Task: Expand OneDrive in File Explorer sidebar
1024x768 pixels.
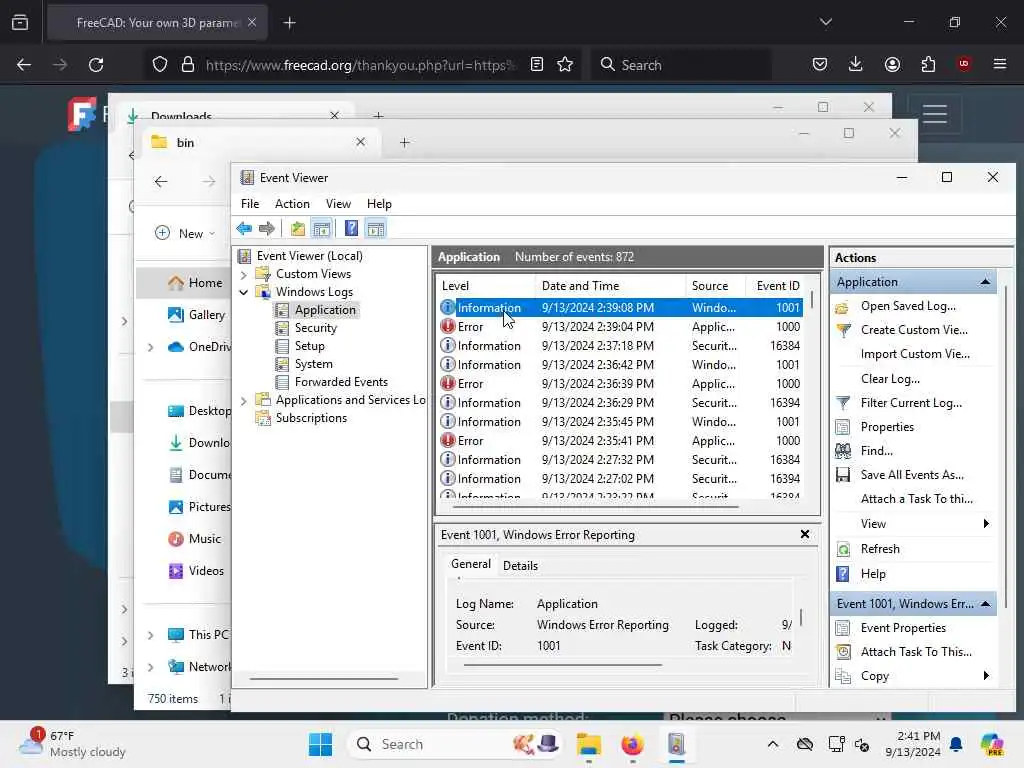Action: [x=150, y=347]
